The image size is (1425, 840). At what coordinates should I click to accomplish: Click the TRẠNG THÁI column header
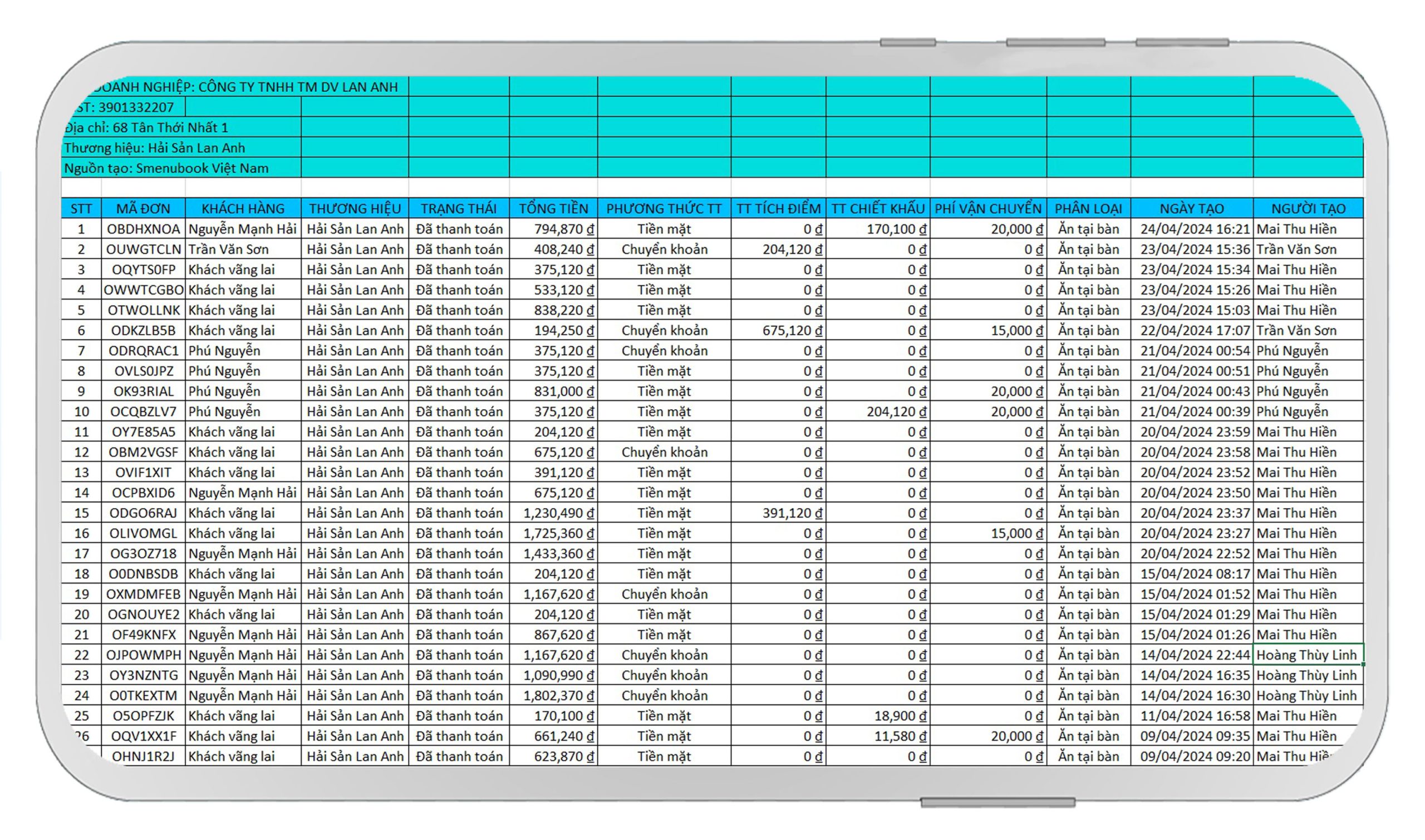[x=459, y=208]
